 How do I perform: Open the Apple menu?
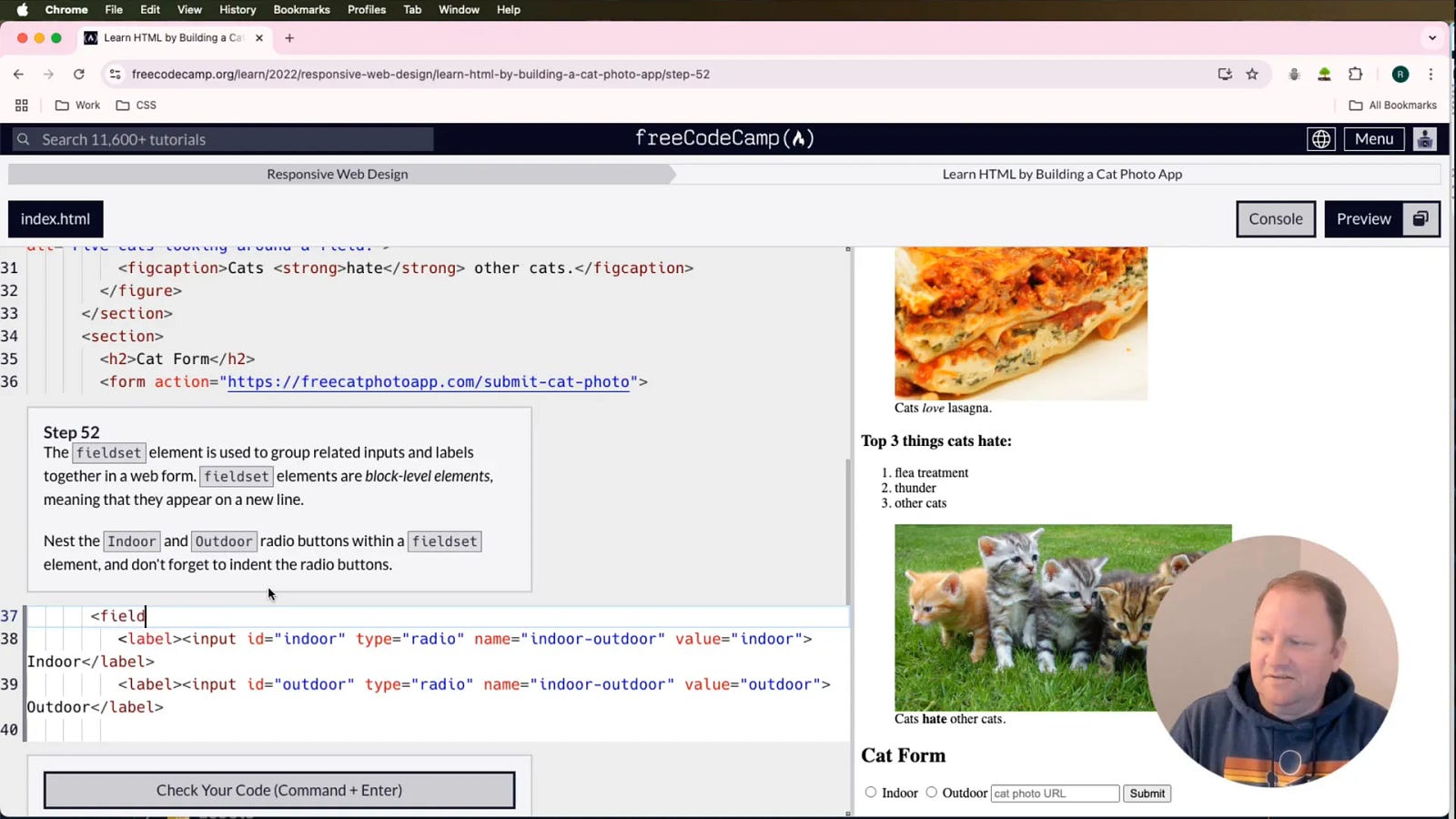click(x=22, y=10)
